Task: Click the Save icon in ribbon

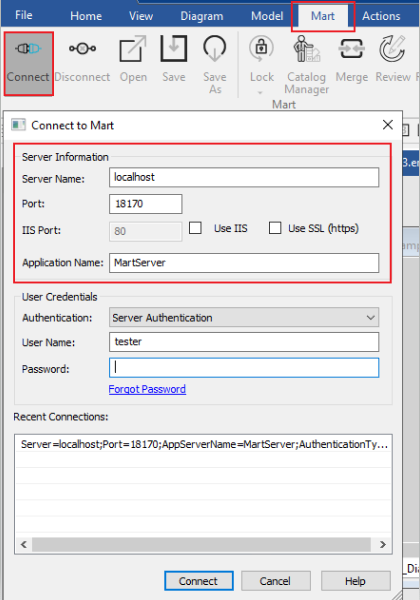Action: 174,49
